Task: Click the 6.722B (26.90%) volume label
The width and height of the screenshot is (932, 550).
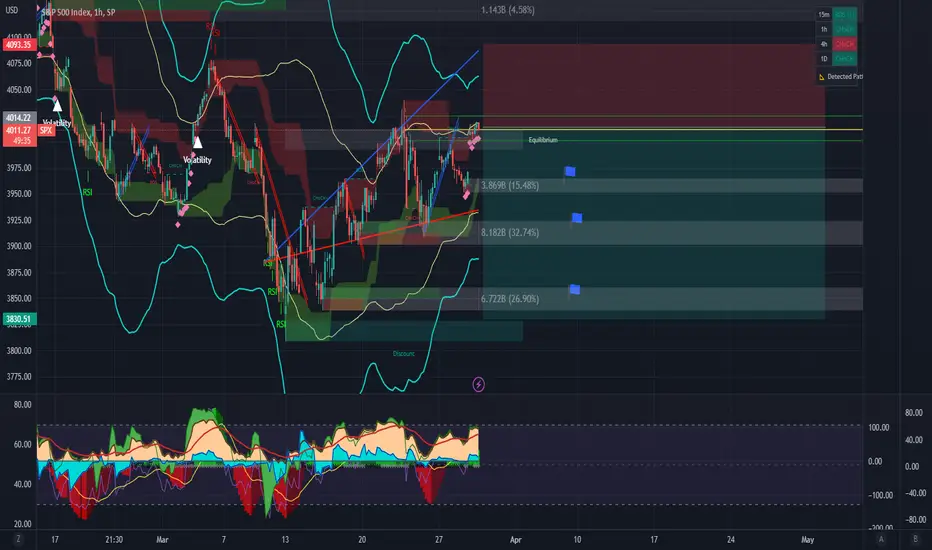Action: point(510,299)
